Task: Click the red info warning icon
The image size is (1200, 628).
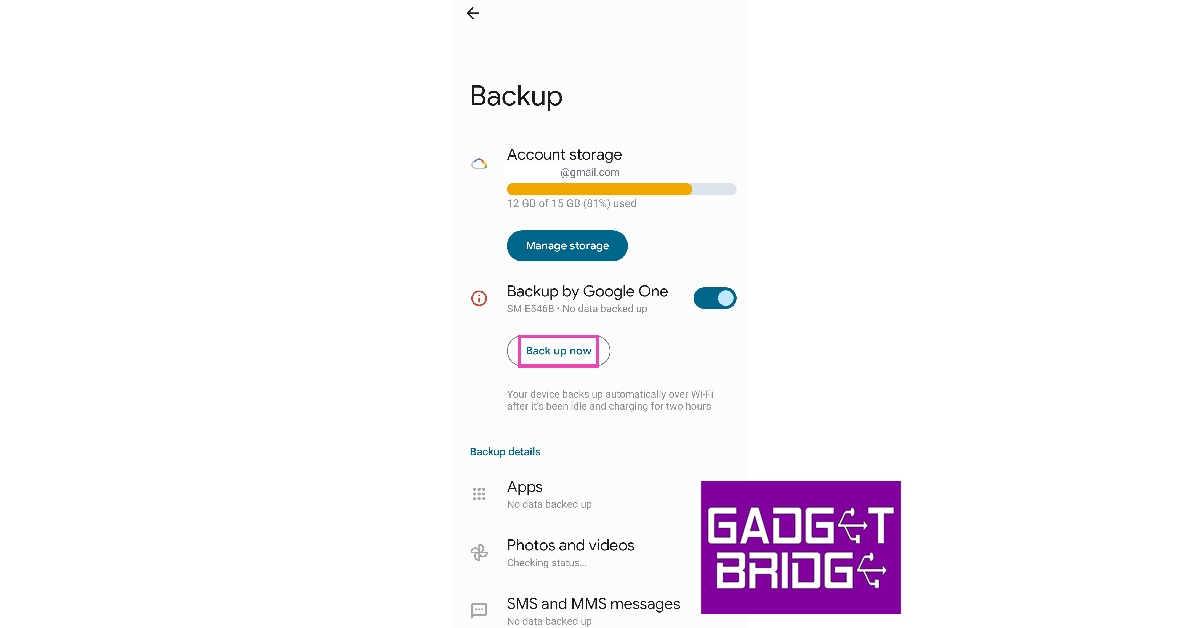Action: [479, 298]
